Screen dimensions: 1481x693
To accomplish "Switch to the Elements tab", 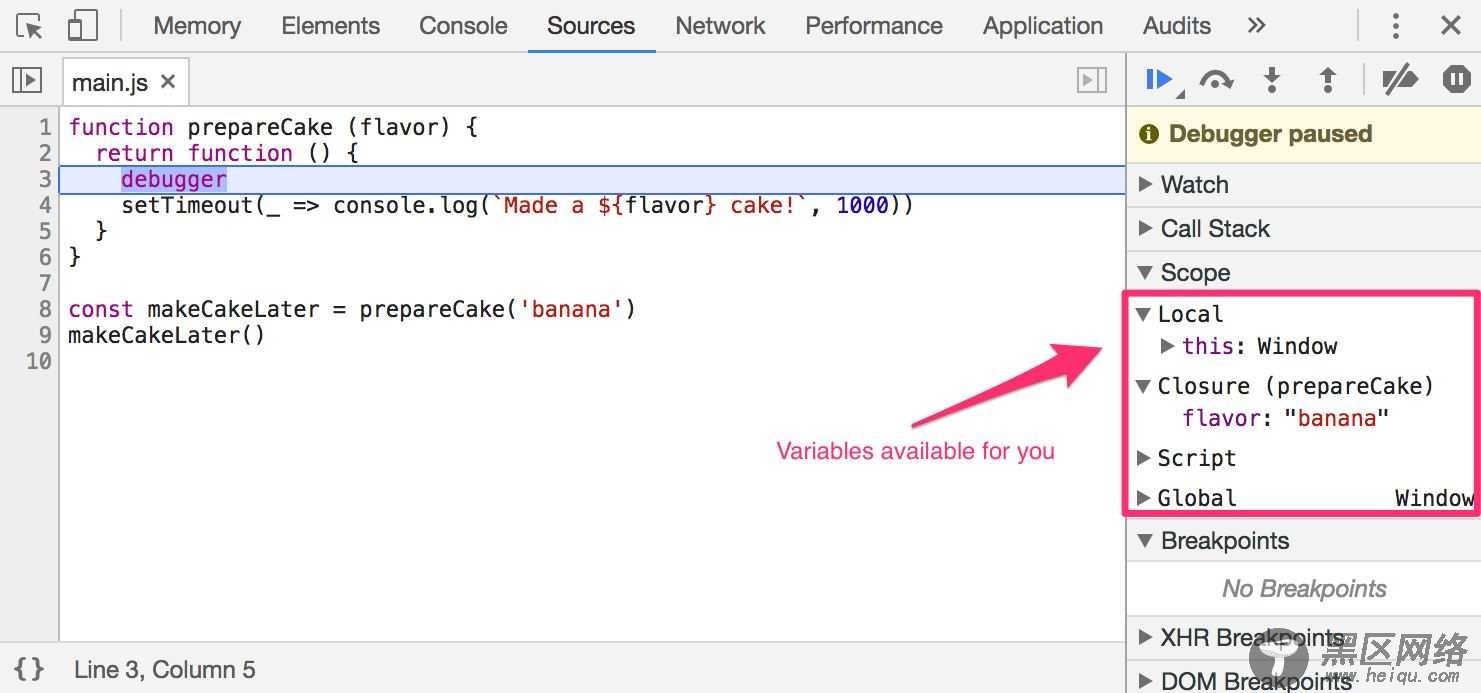I will [330, 26].
